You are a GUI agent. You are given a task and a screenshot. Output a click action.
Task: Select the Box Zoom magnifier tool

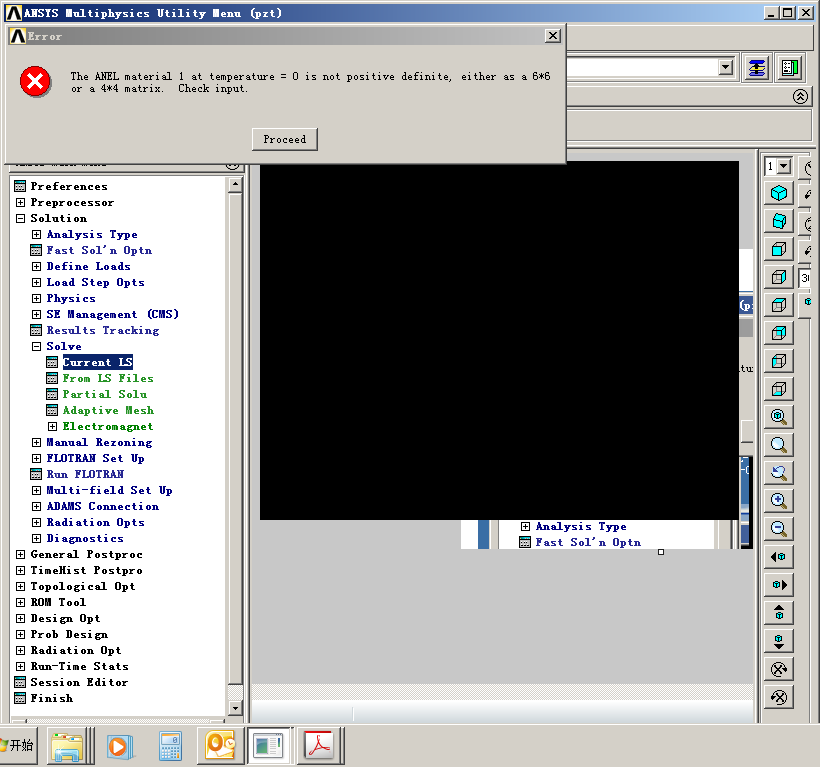[x=779, y=445]
